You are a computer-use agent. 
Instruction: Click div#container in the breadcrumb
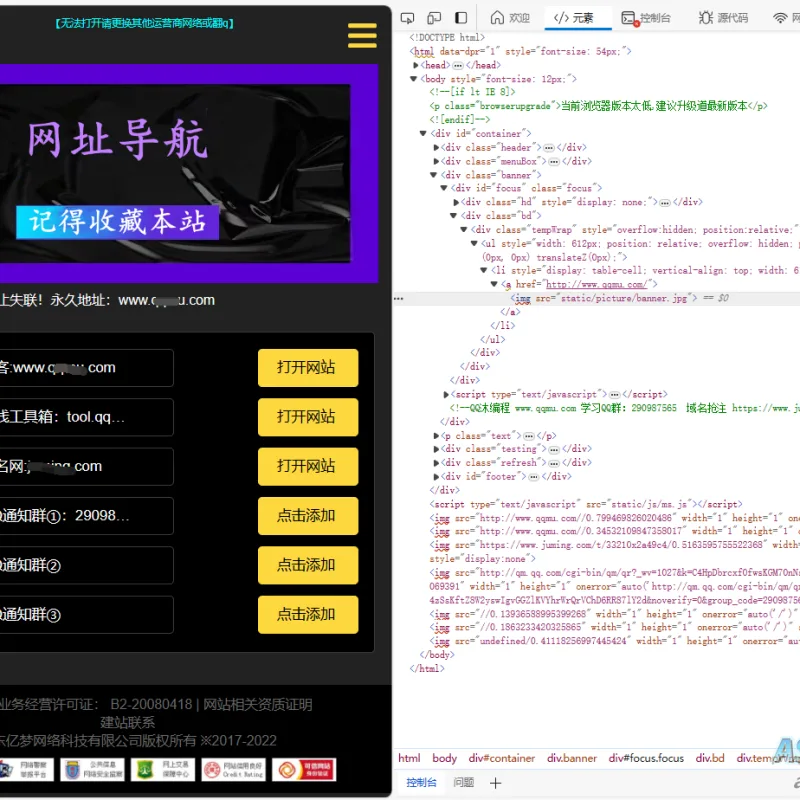coord(502,758)
